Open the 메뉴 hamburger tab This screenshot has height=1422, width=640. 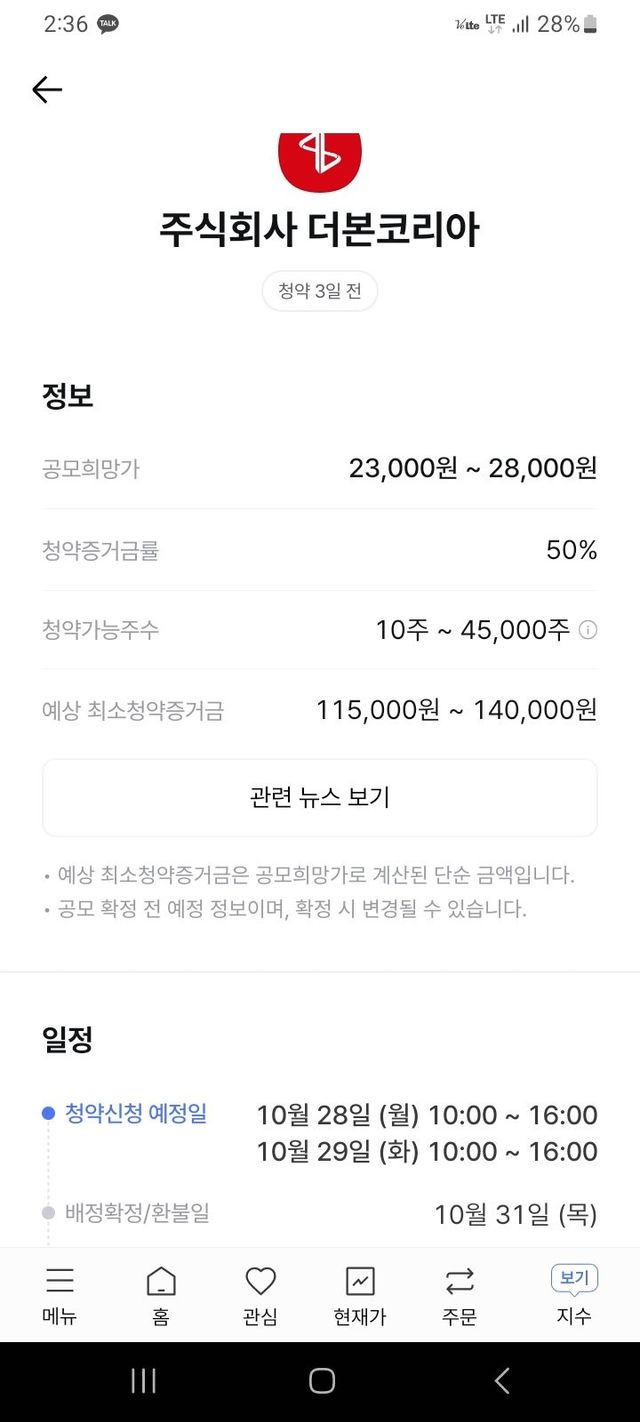(60, 1295)
